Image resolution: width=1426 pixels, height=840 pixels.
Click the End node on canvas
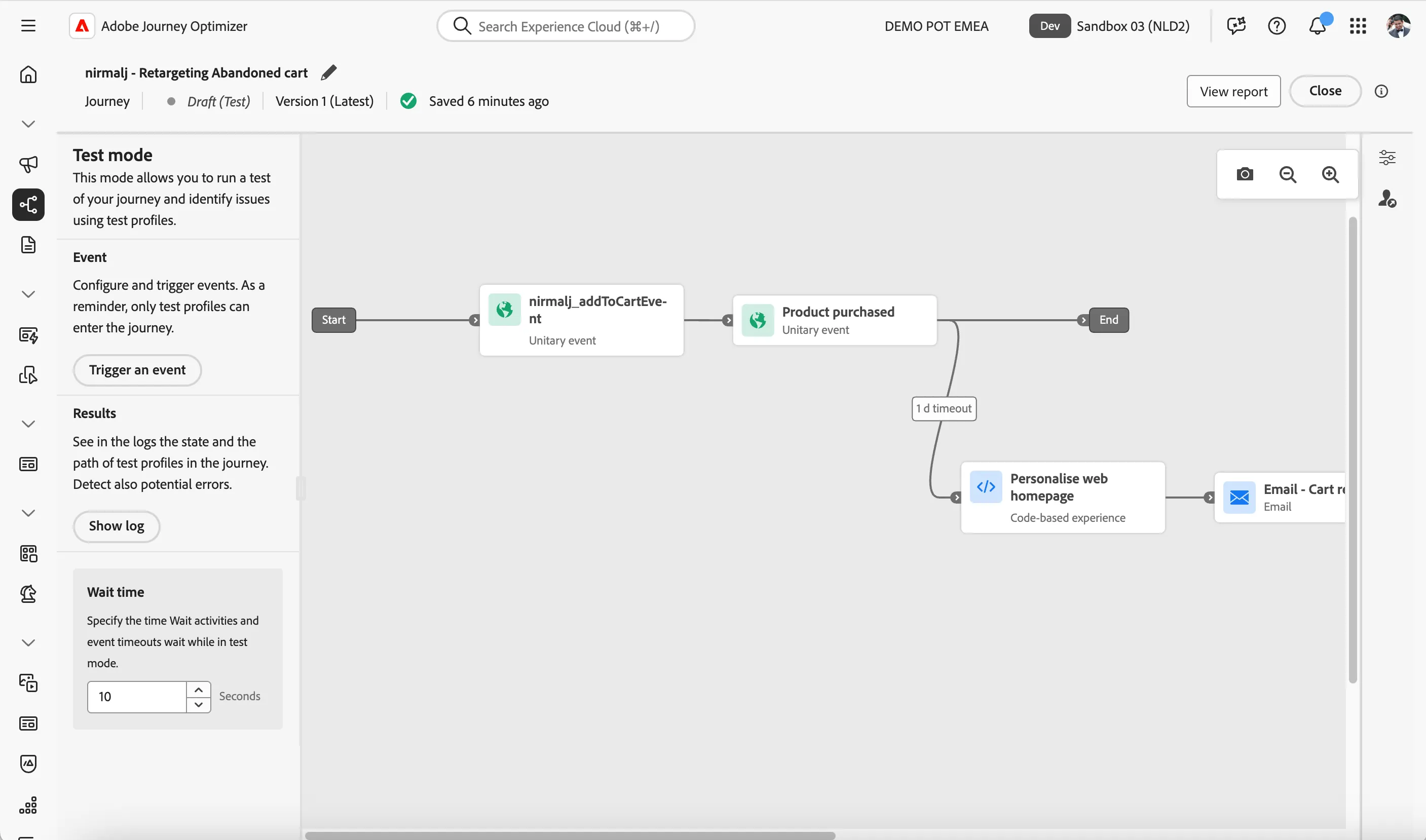click(x=1108, y=320)
